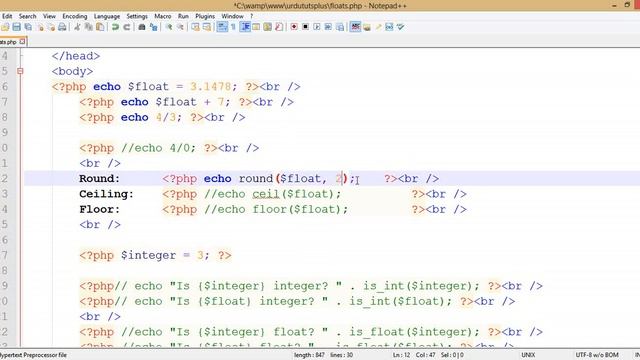Open the Search menu
The width and height of the screenshot is (640, 360).
(x=27, y=16)
